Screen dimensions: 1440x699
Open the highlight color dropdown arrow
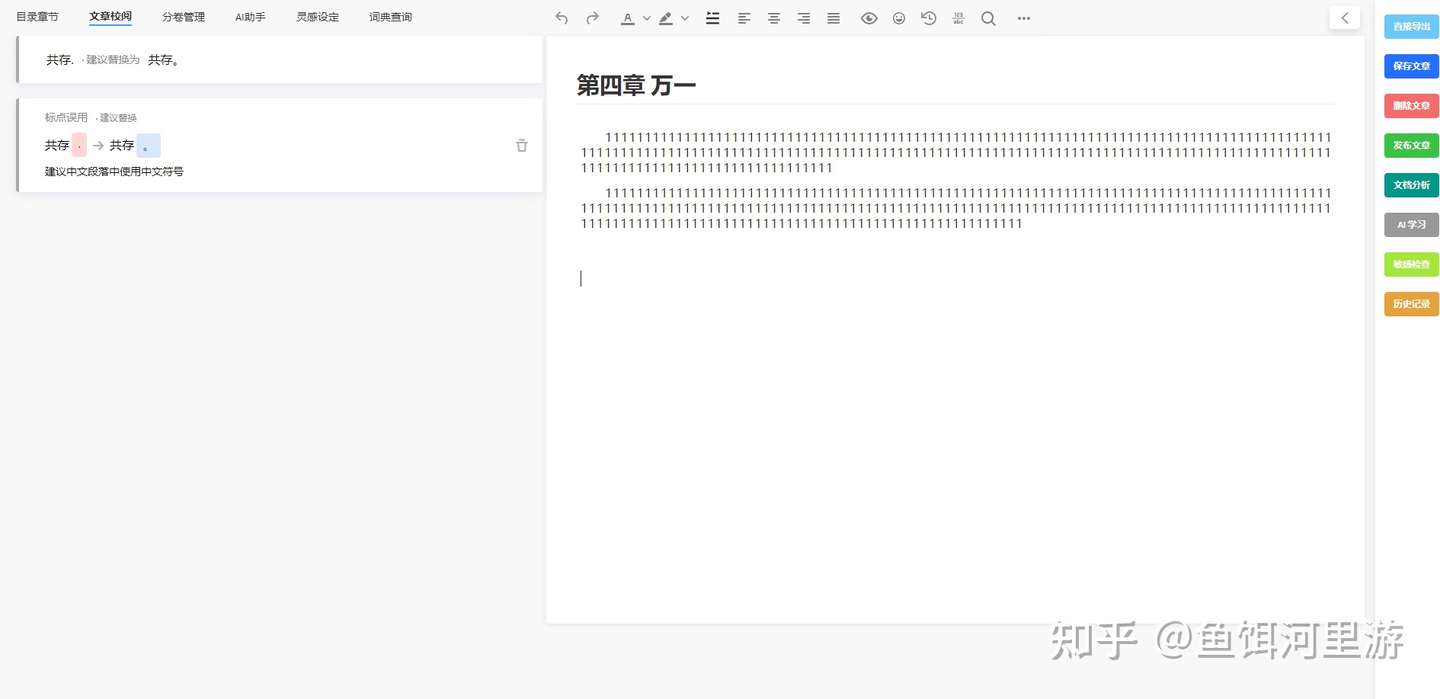(685, 18)
